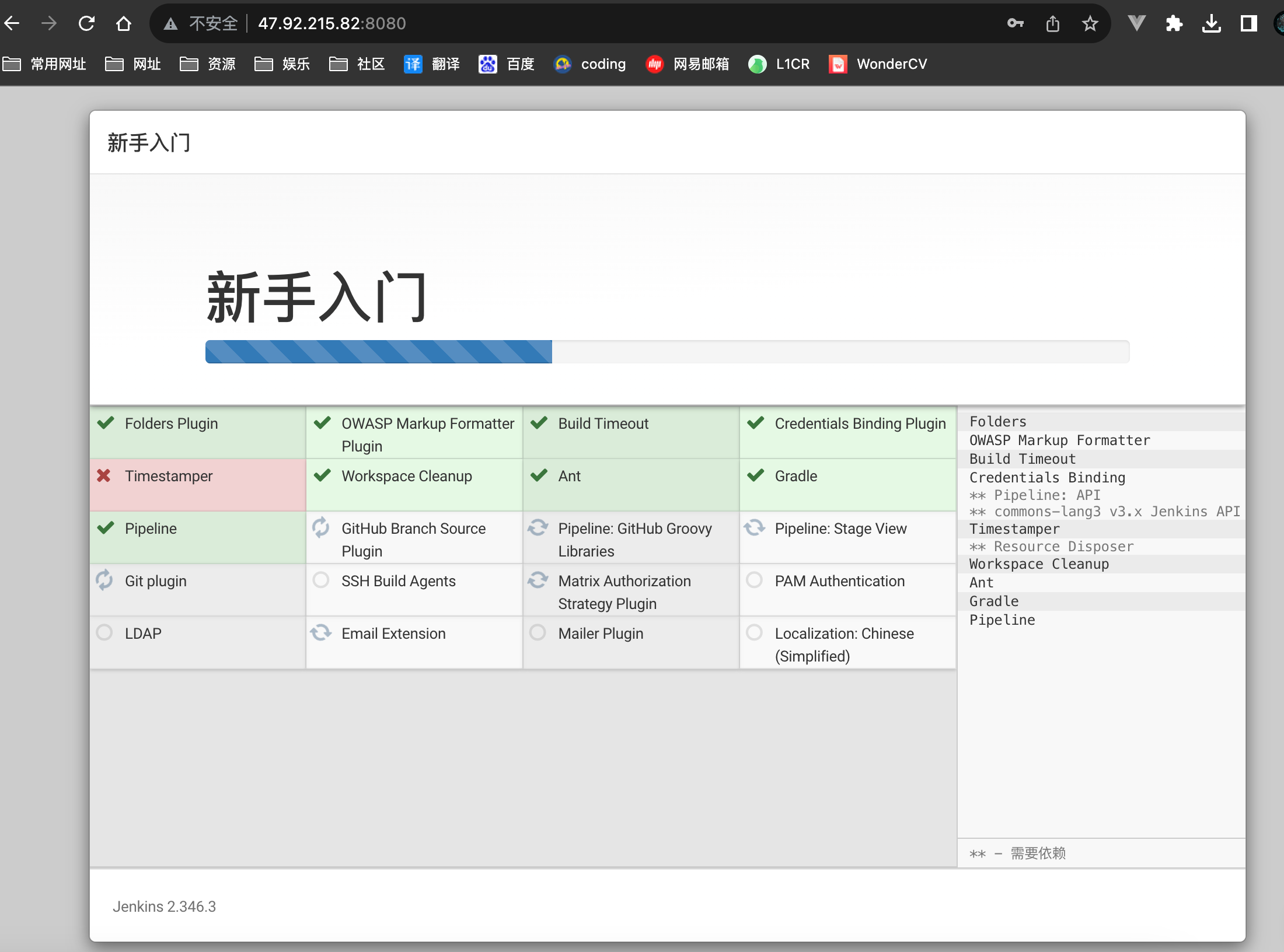
Task: Click the pending circle beside SSH Build Agents
Action: click(321, 580)
